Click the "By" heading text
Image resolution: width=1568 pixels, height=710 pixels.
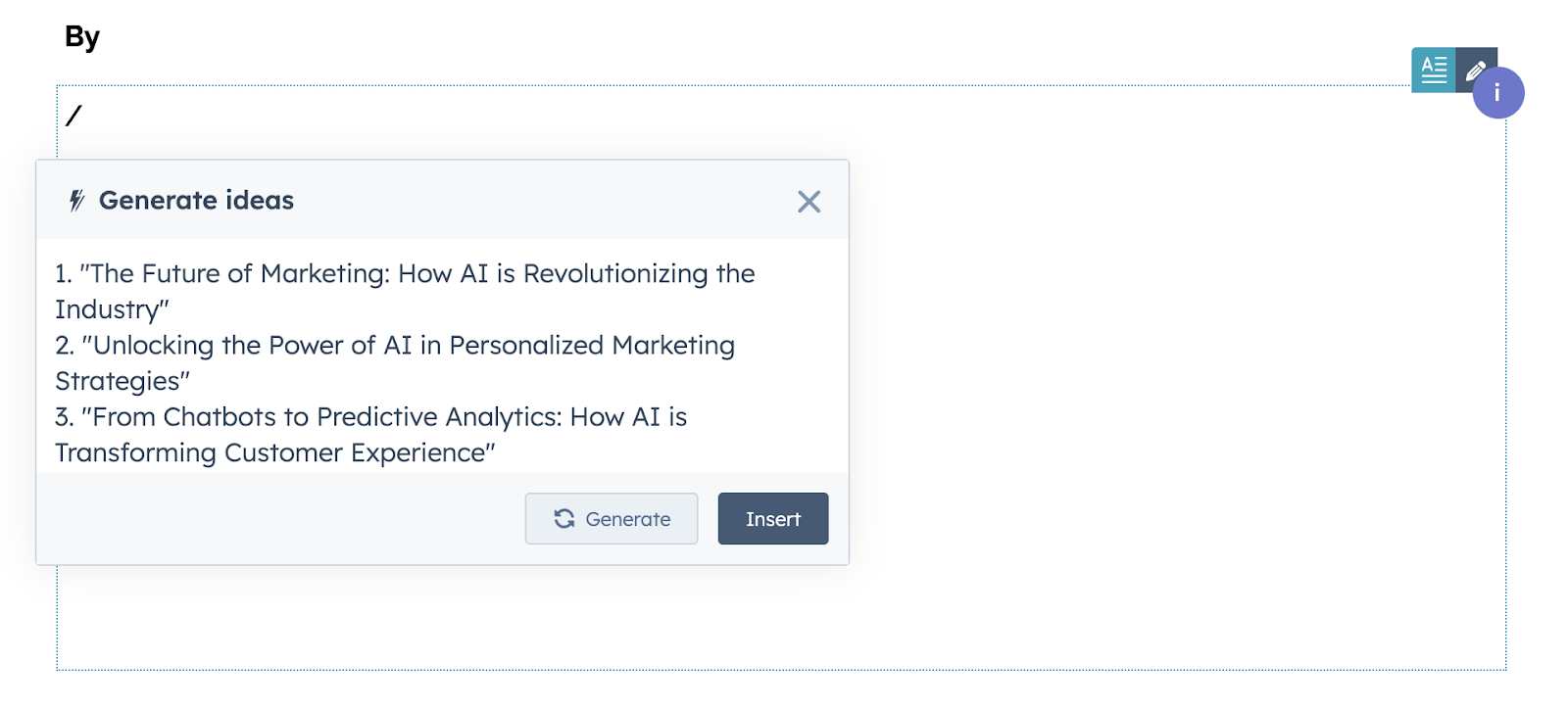(x=82, y=37)
